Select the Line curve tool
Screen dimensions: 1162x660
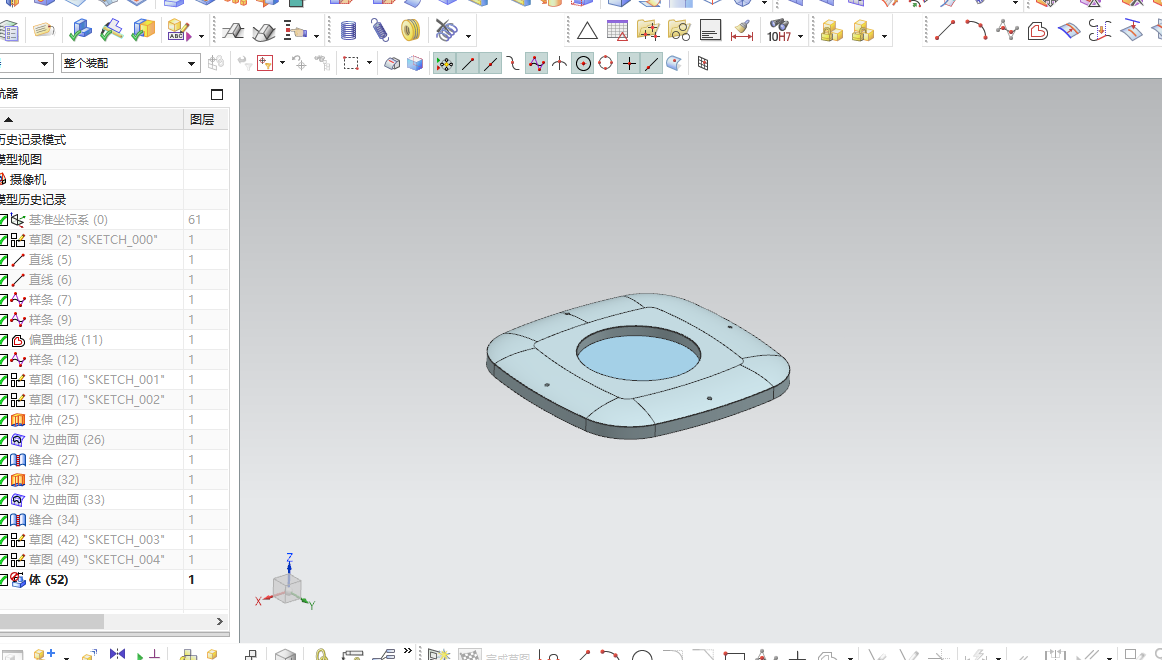click(x=944, y=30)
